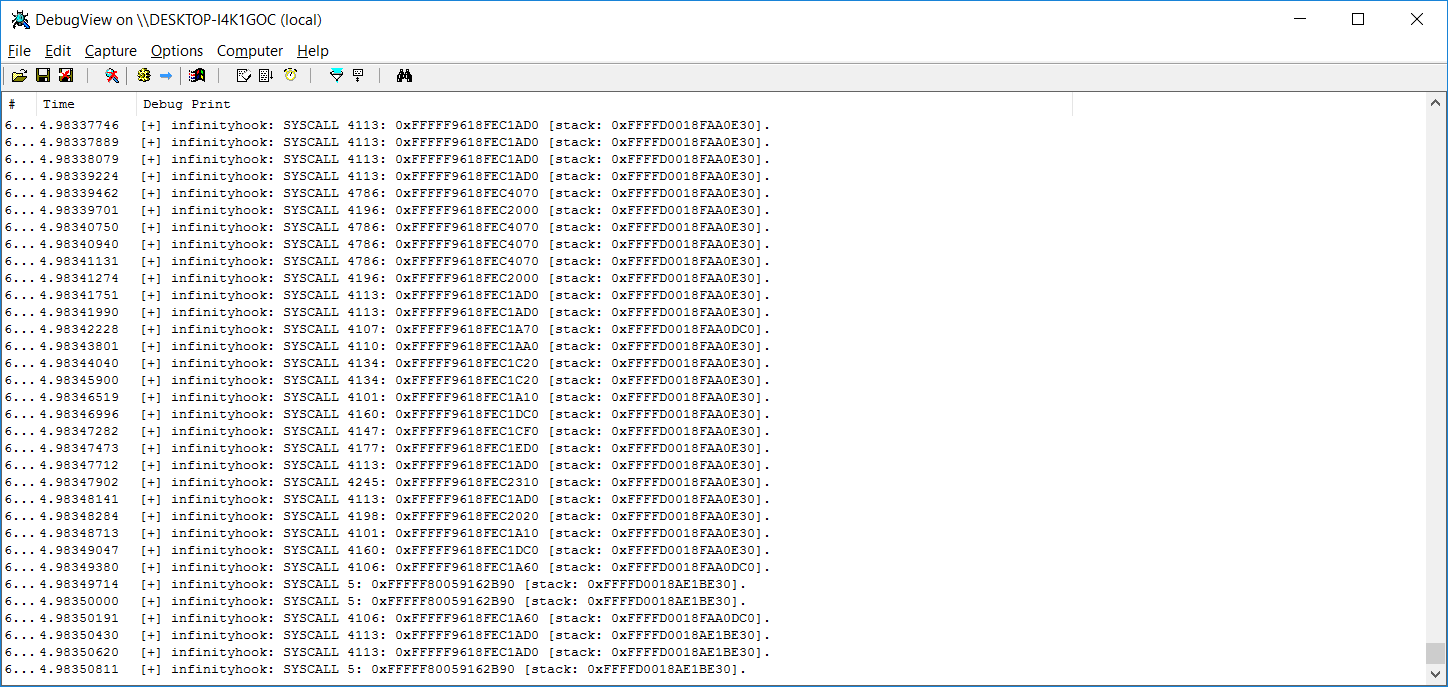Open the Computer menu
Viewport: 1448px width, 687px height.
click(250, 51)
